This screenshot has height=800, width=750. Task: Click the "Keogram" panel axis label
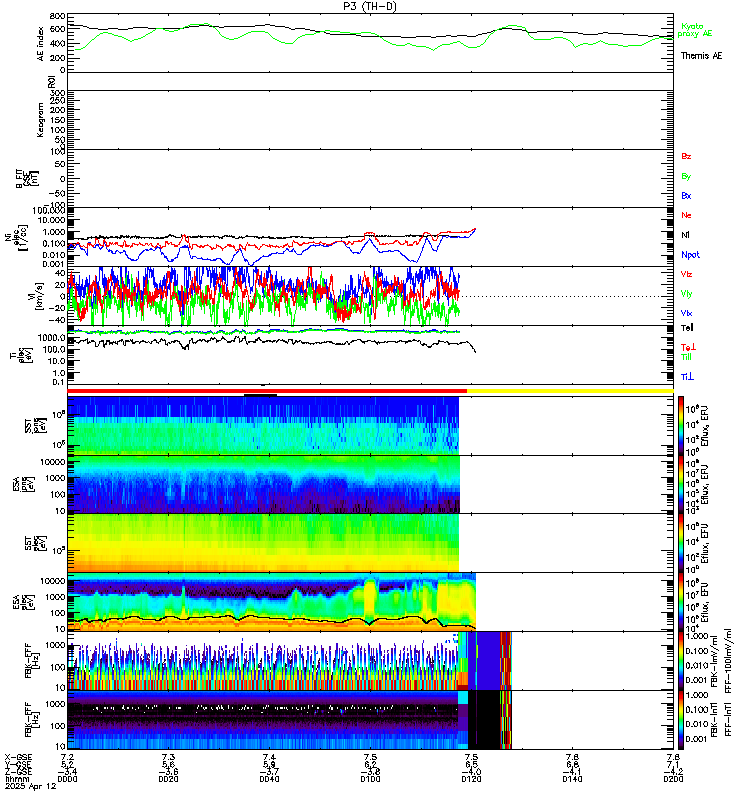40,120
